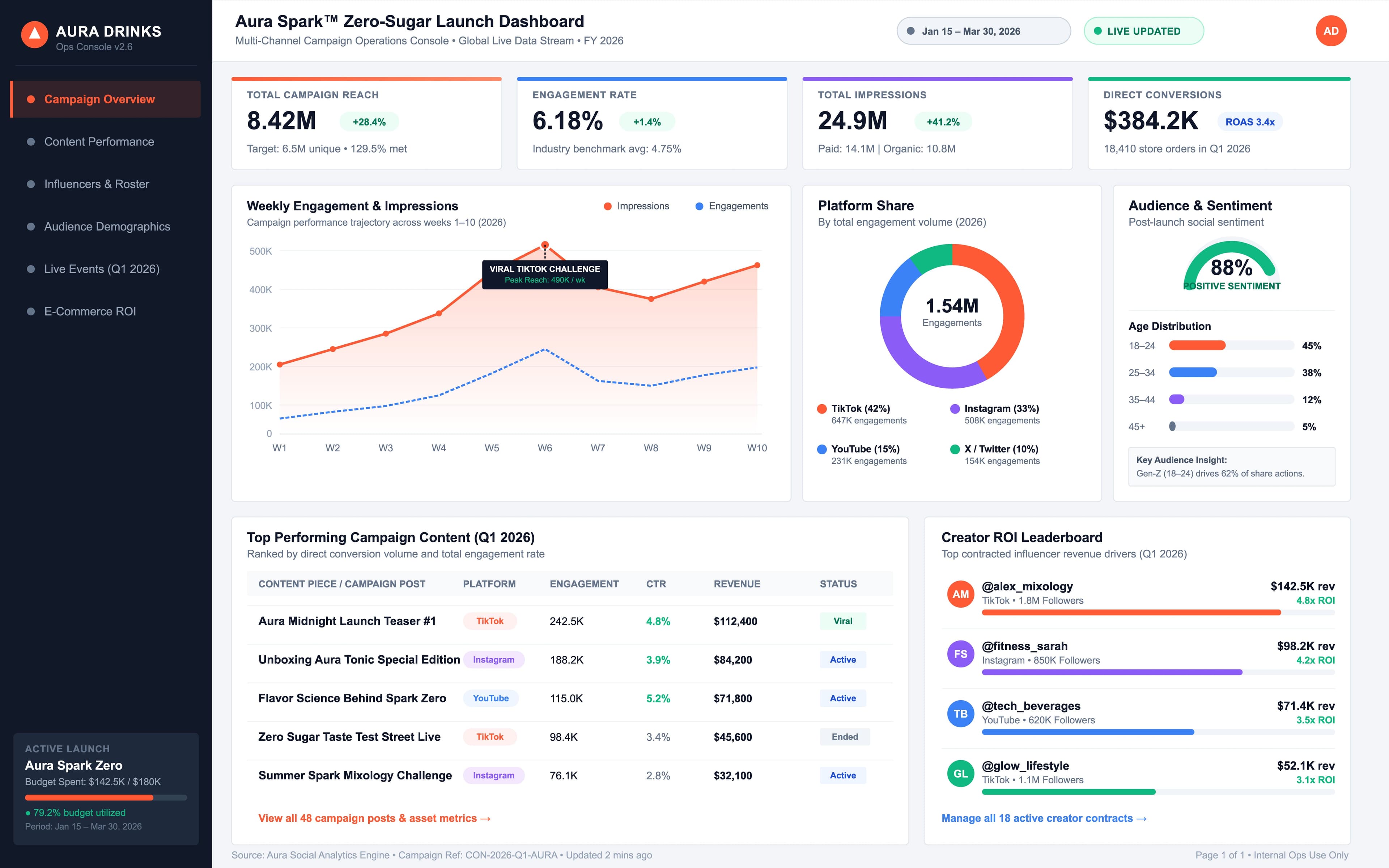1389x868 pixels.
Task: Click the 5.2% CTR value
Action: coord(658,698)
